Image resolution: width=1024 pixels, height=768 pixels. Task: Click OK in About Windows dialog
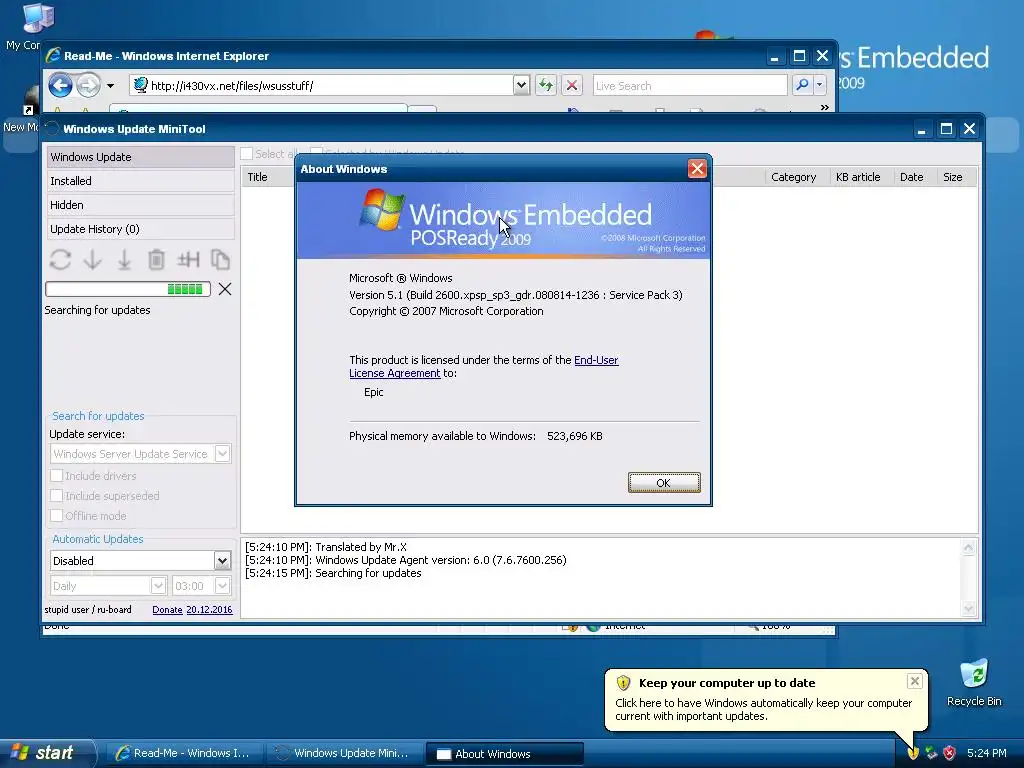664,483
